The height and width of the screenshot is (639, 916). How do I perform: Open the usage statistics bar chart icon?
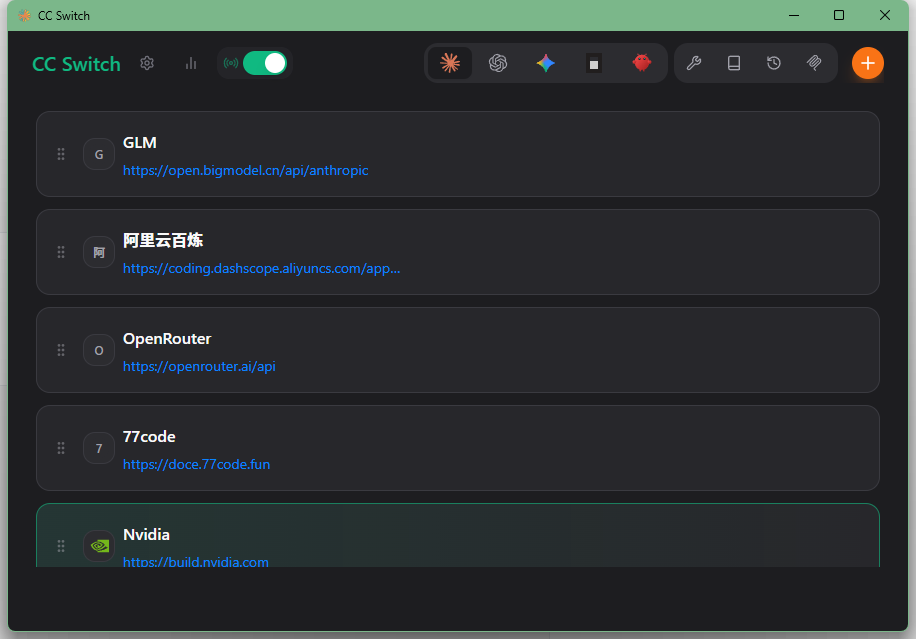pyautogui.click(x=191, y=63)
